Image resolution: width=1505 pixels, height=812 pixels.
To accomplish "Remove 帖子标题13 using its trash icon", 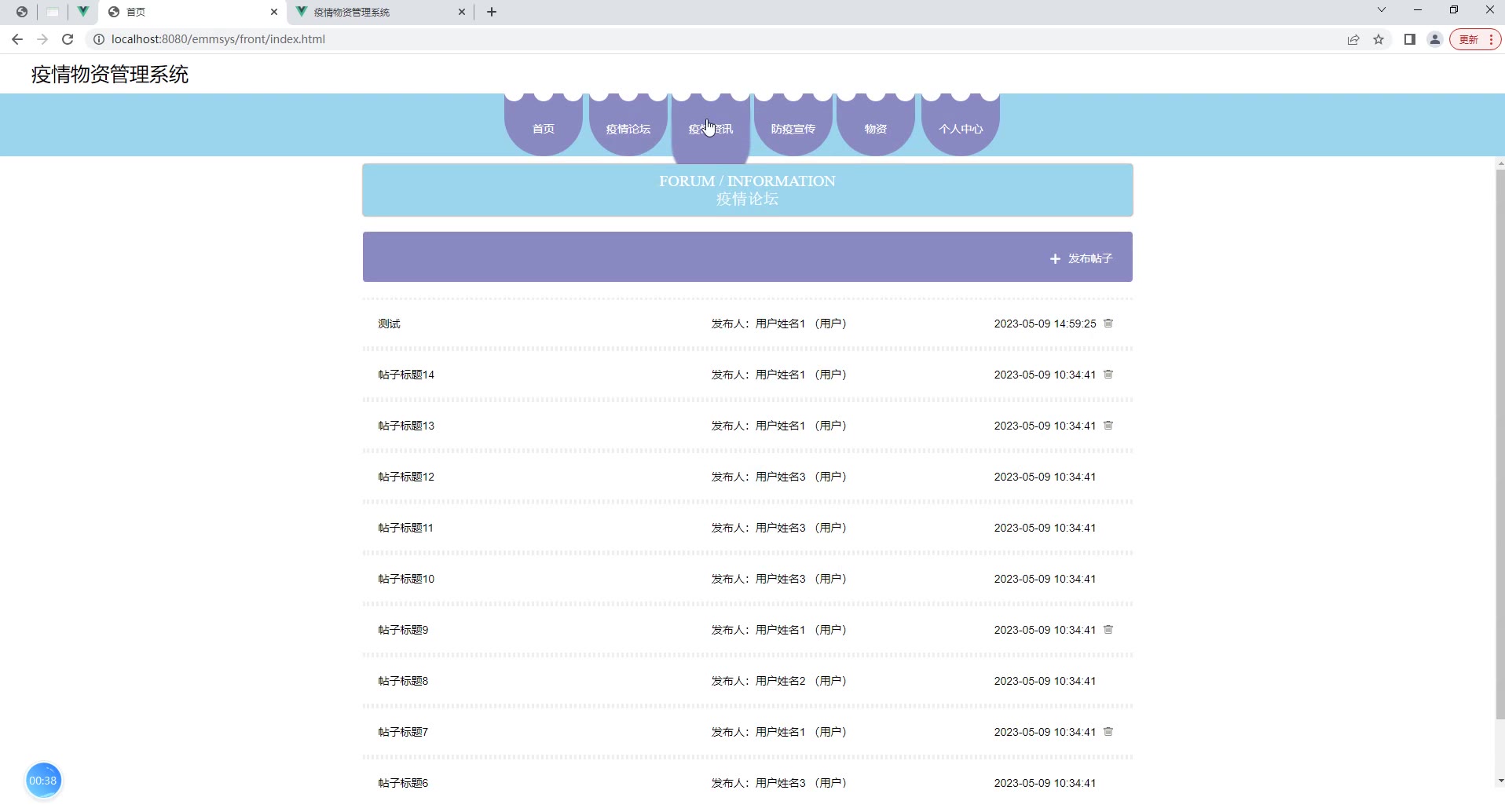I will 1108,426.
